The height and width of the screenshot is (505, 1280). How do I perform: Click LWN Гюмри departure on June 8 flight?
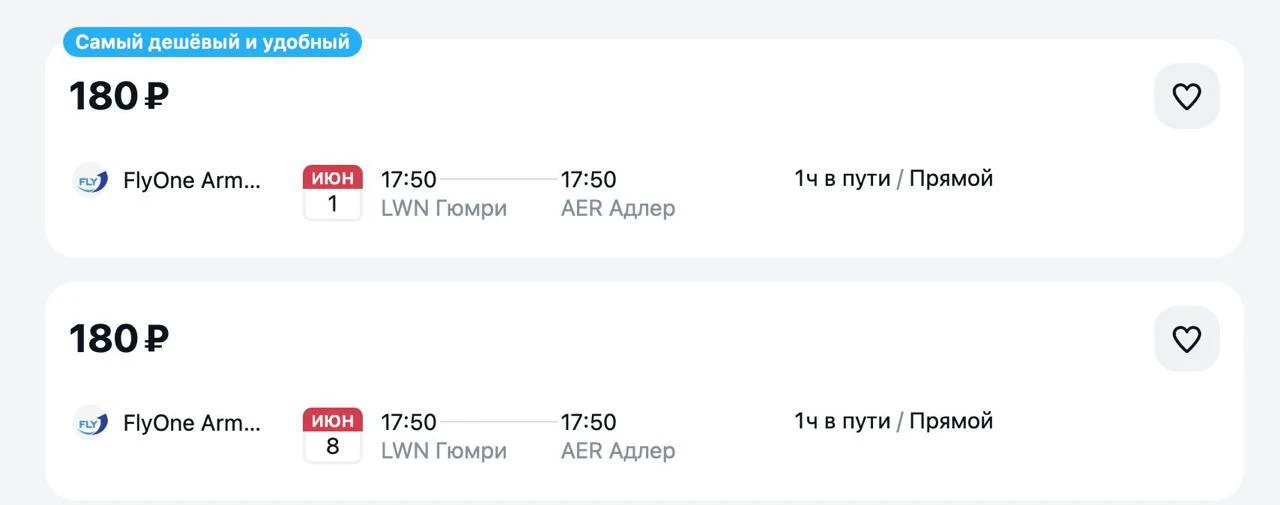(443, 451)
